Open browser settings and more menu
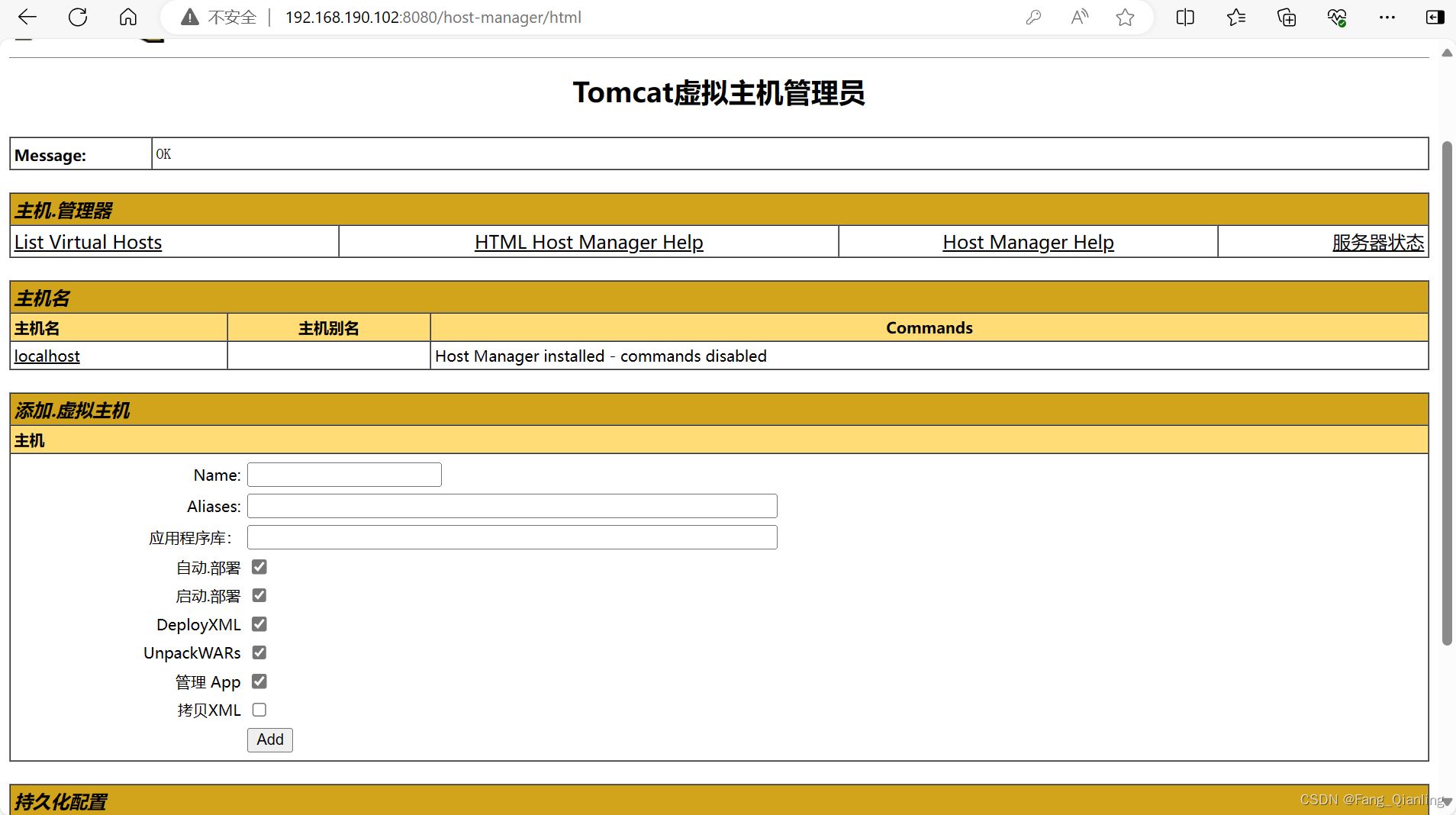Image resolution: width=1456 pixels, height=815 pixels. coord(1387,17)
